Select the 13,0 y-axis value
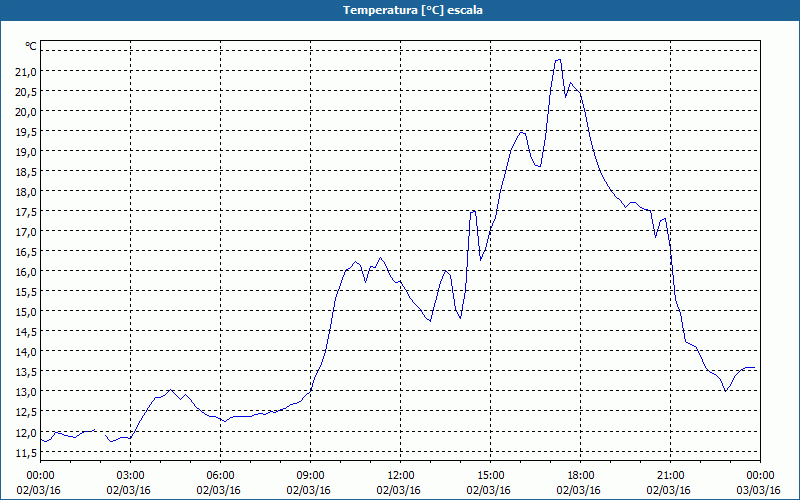The image size is (800, 500). pyautogui.click(x=26, y=392)
